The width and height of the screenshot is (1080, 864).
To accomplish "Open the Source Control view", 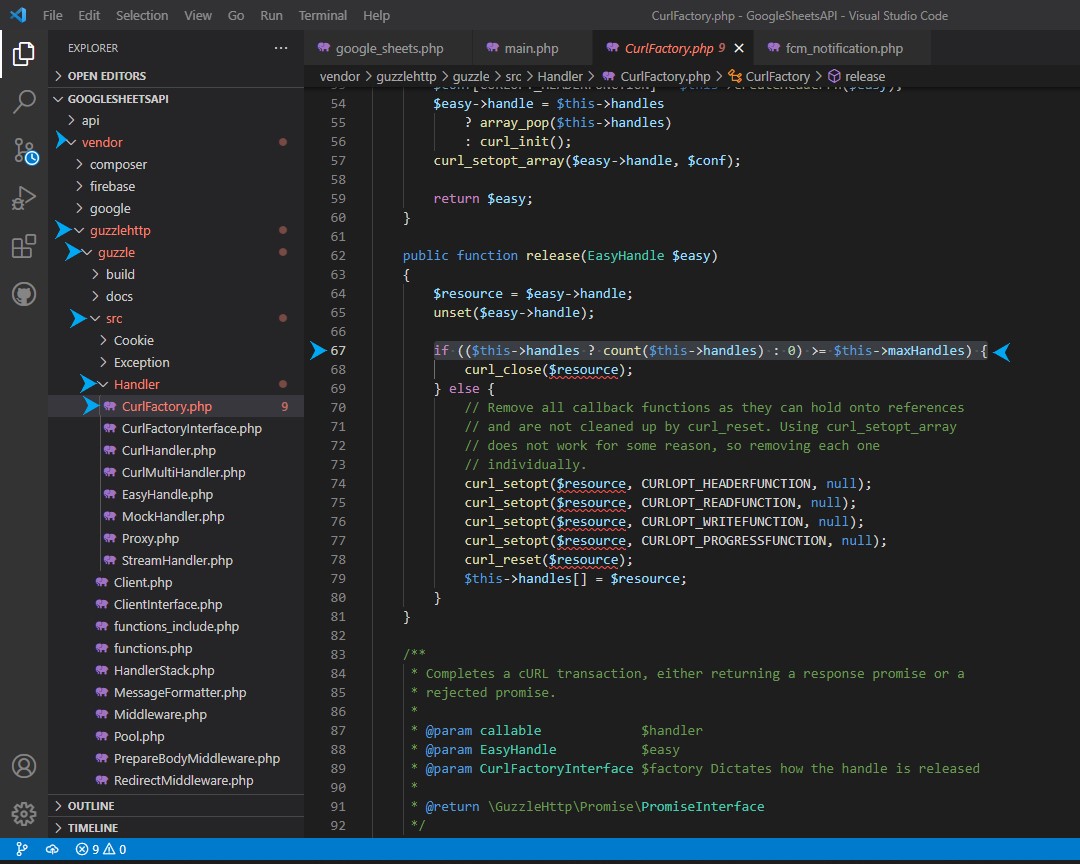I will click(24, 150).
